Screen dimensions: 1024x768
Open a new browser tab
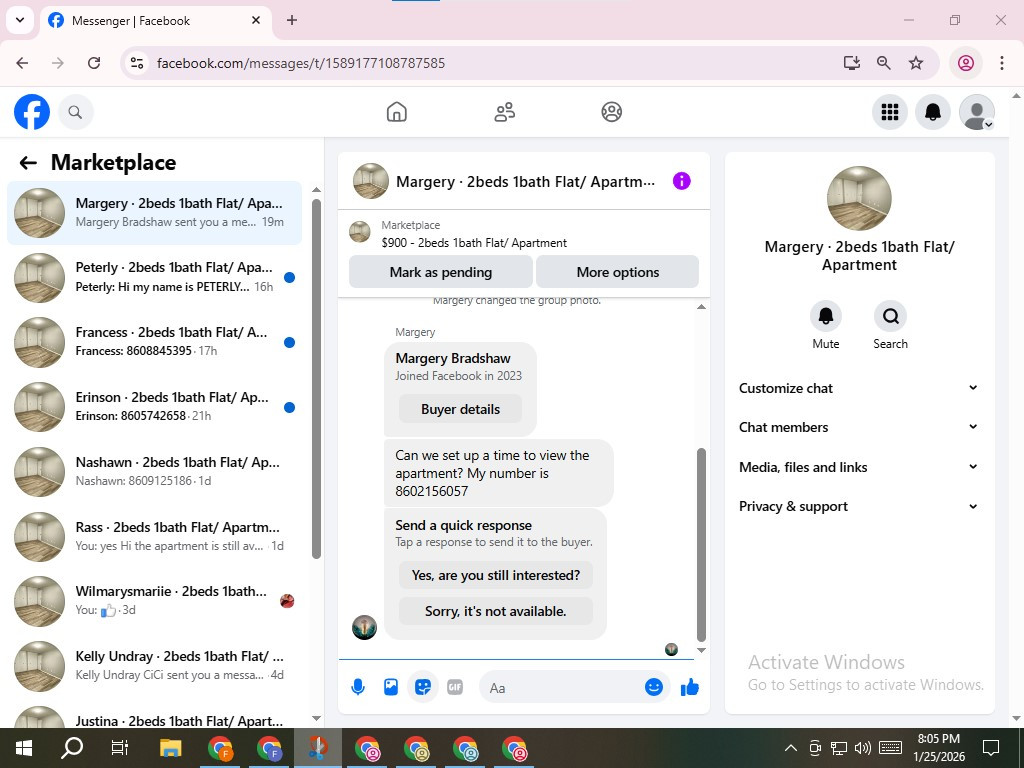(x=292, y=20)
